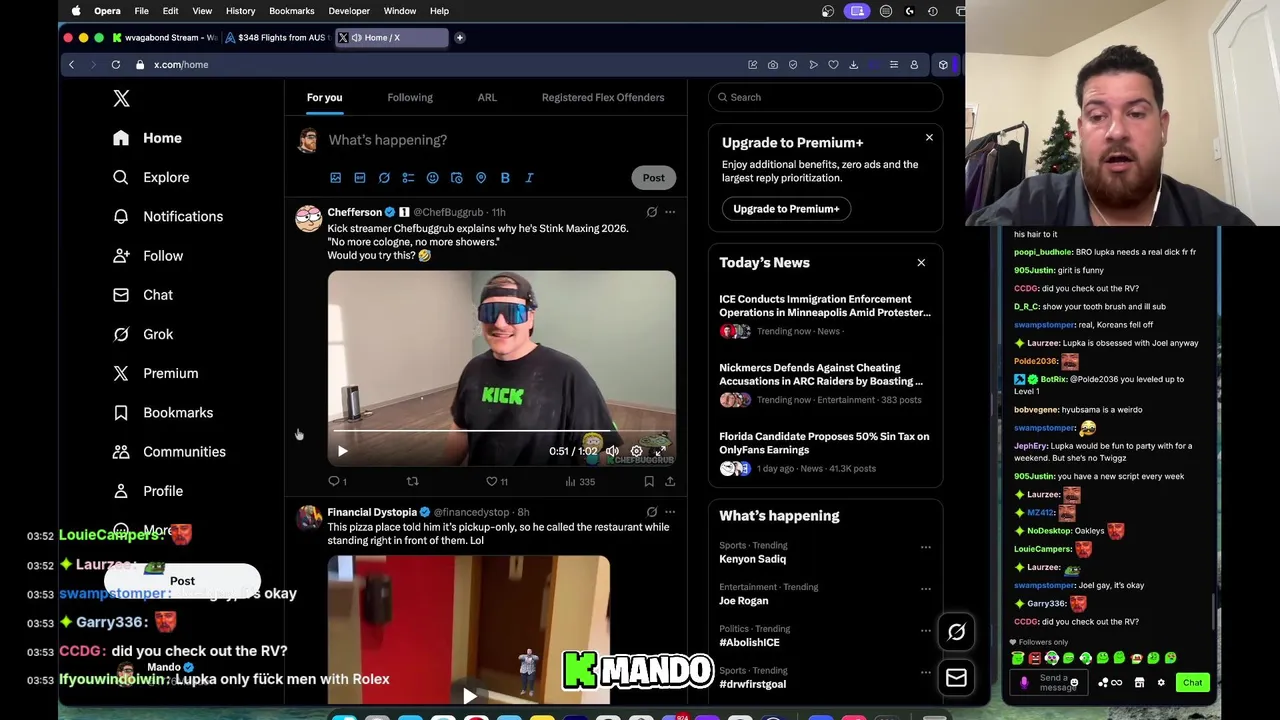Reload the page in Opera

pos(116,65)
